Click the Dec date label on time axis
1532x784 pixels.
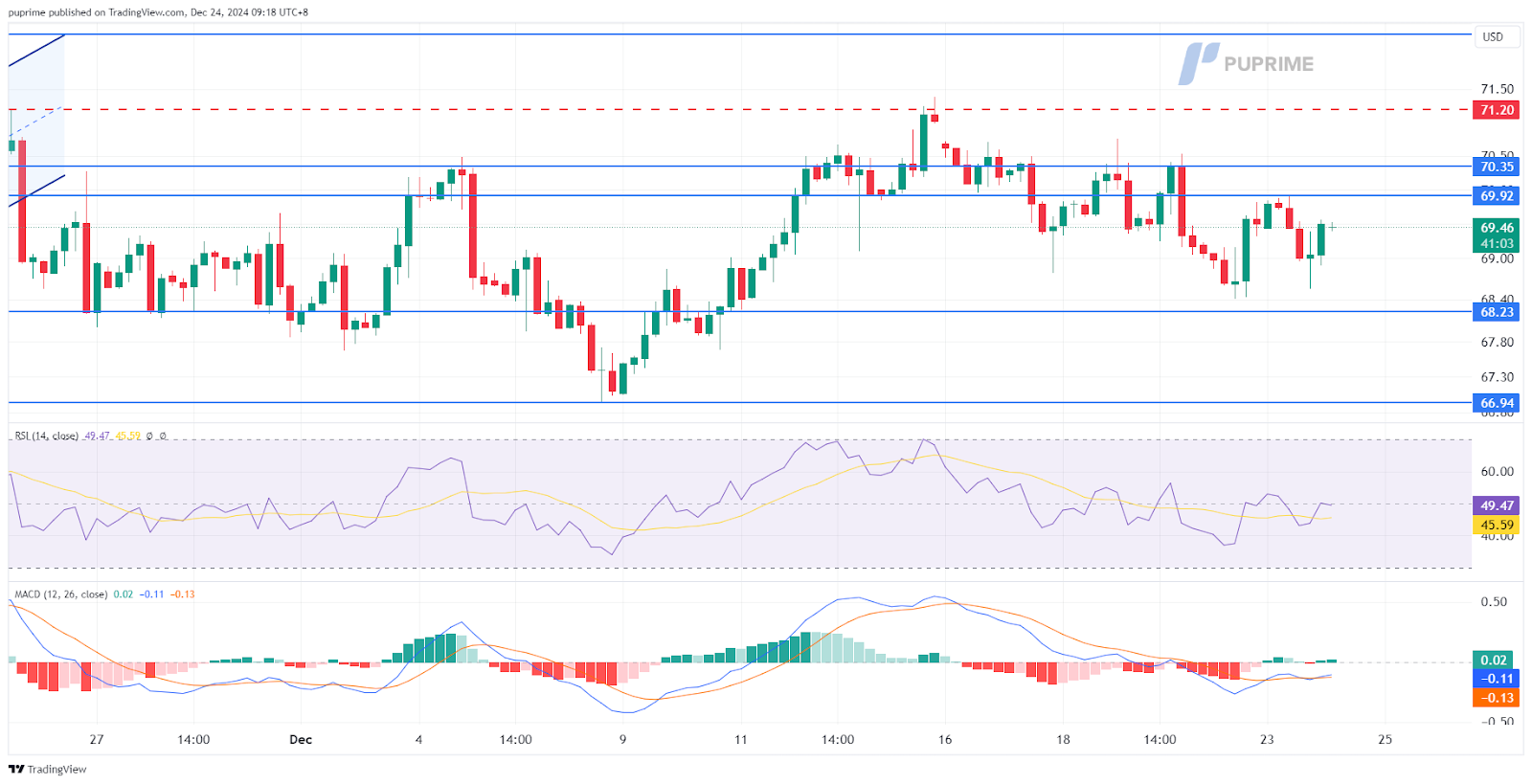[x=301, y=739]
